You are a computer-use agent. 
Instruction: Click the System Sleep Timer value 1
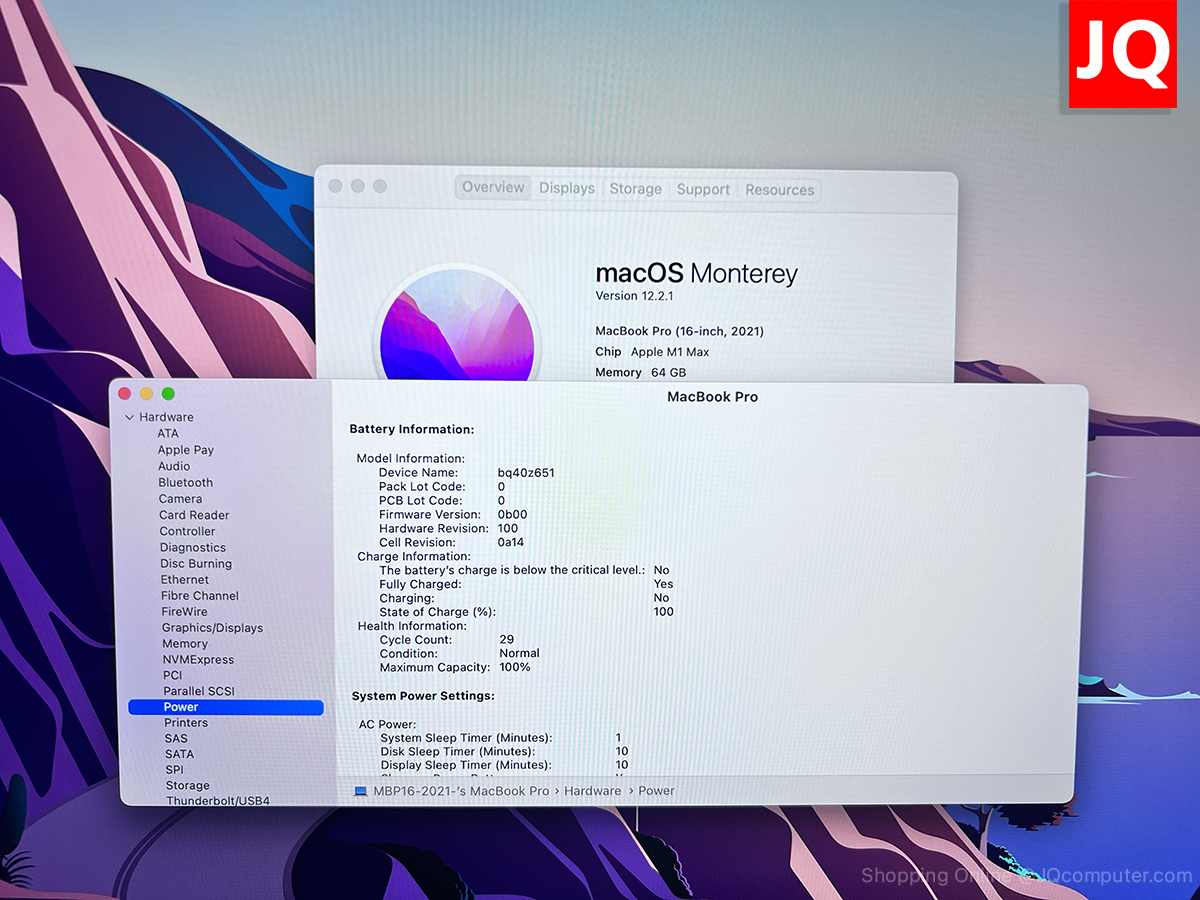[619, 738]
